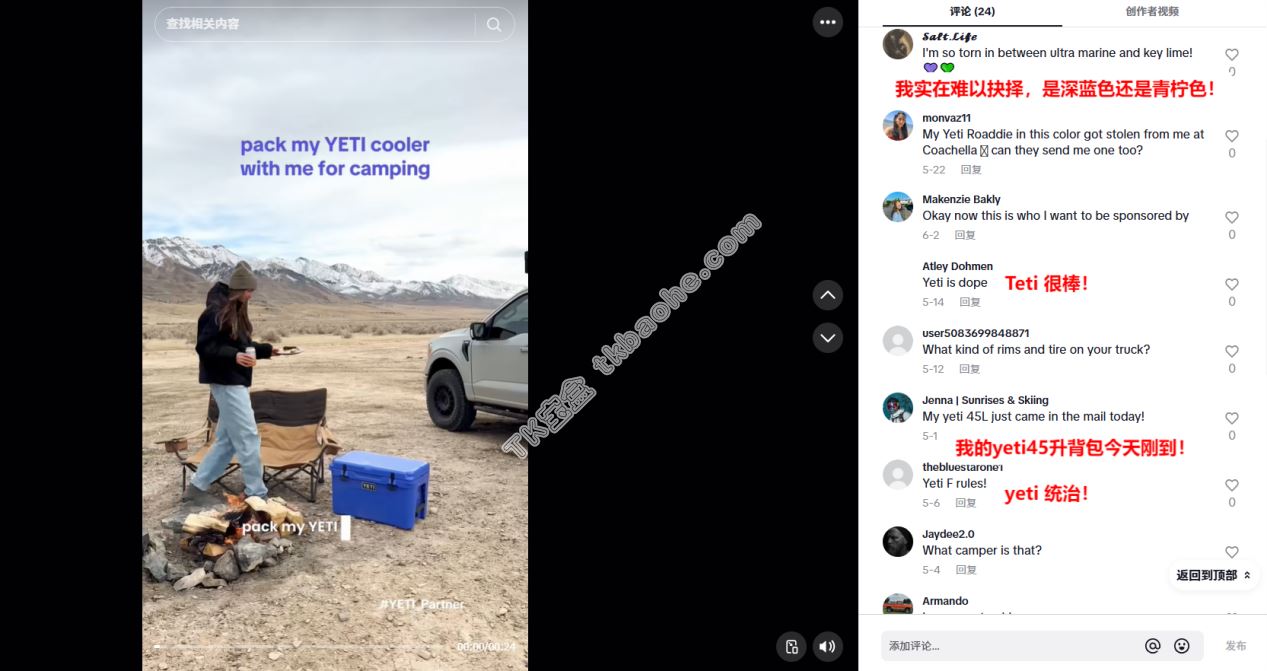Click the clipboard icon beside the speaker

791,646
